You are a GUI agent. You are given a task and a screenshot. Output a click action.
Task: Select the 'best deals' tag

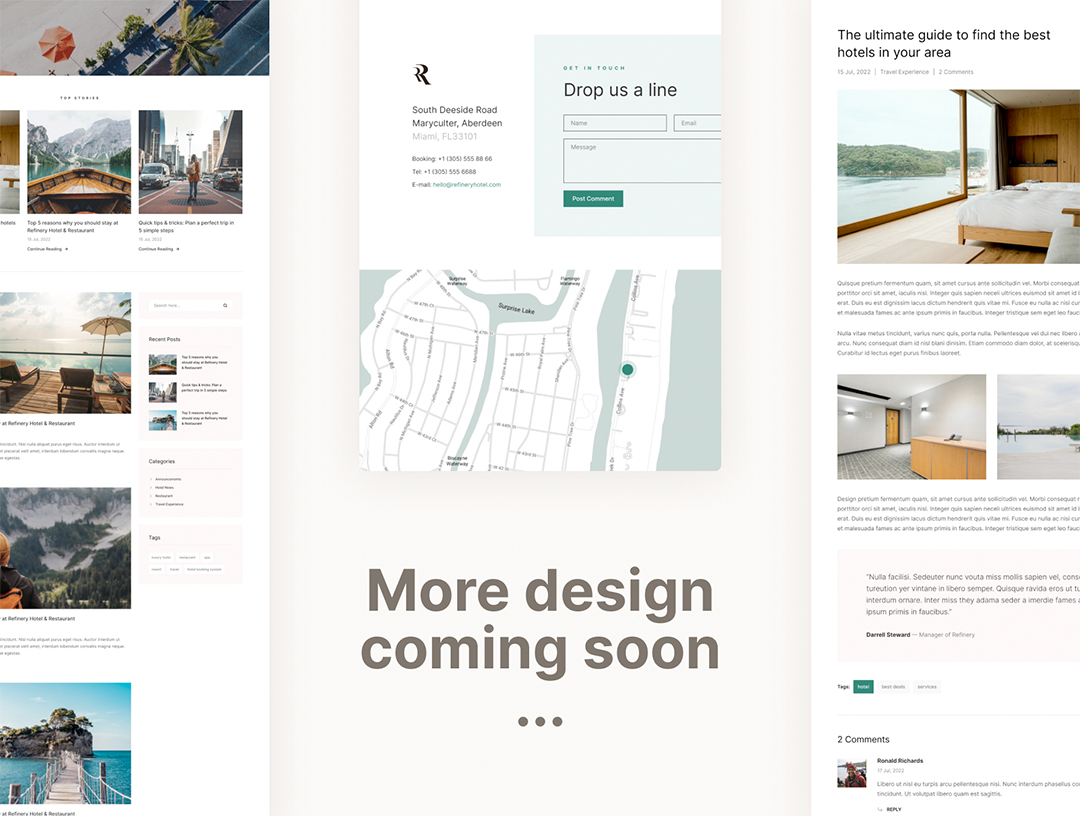coord(893,687)
